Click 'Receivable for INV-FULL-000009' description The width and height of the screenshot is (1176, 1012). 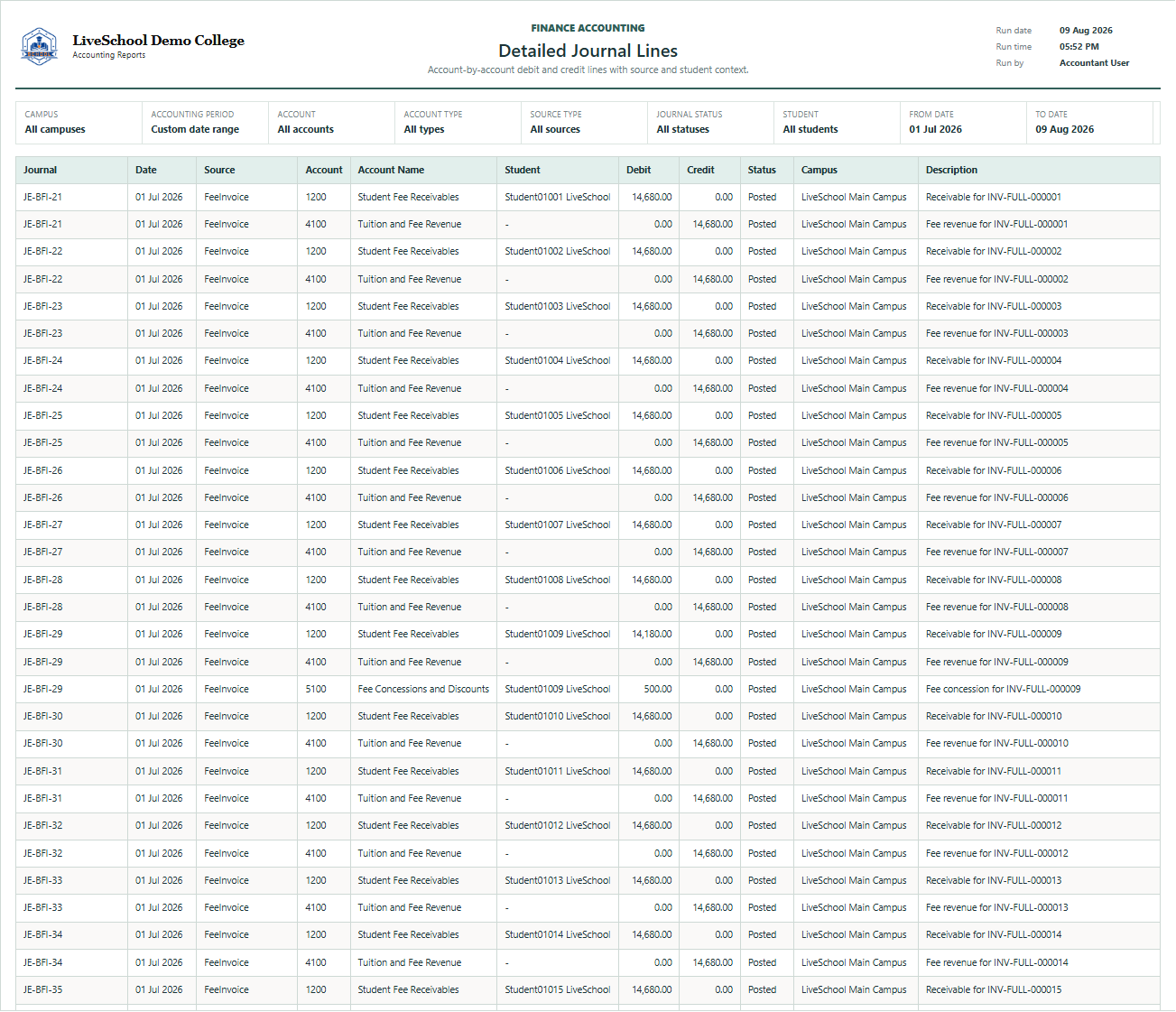pyautogui.click(x=994, y=634)
